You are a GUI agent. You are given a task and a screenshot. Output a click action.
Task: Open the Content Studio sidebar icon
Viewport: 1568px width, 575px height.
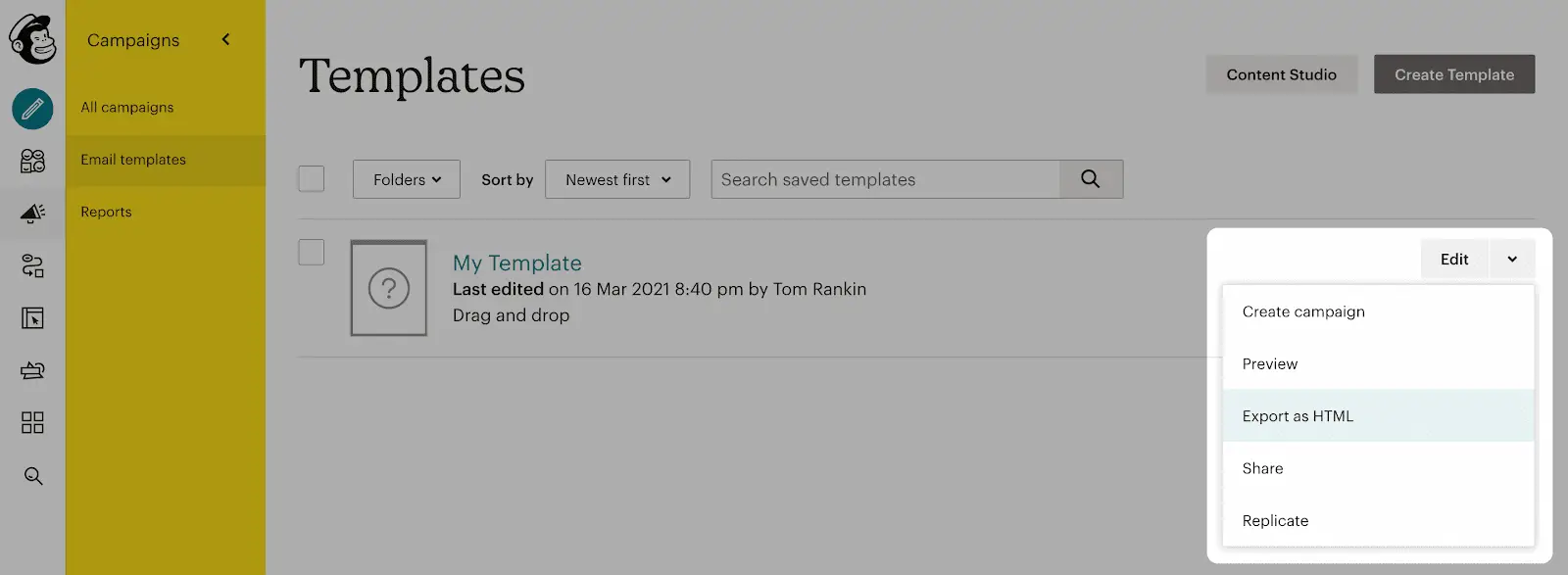[x=32, y=370]
